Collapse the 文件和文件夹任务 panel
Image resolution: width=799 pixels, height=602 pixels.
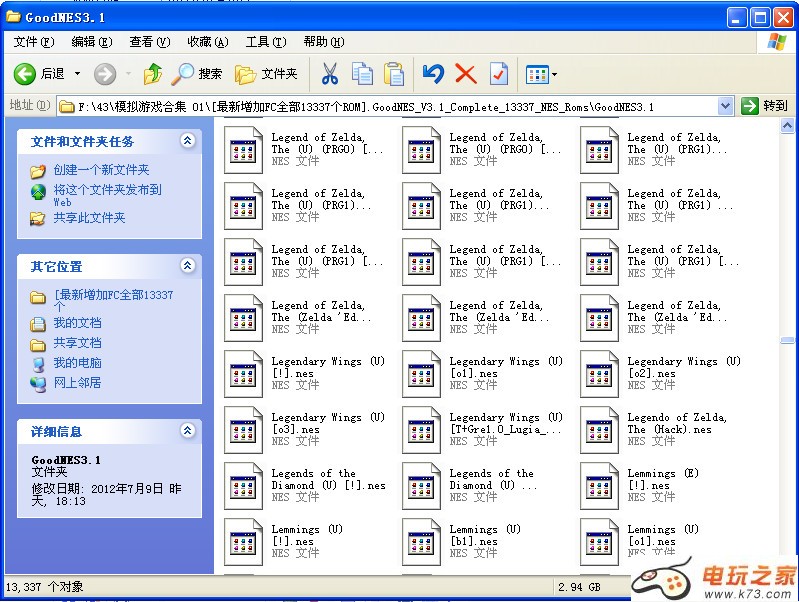[188, 141]
